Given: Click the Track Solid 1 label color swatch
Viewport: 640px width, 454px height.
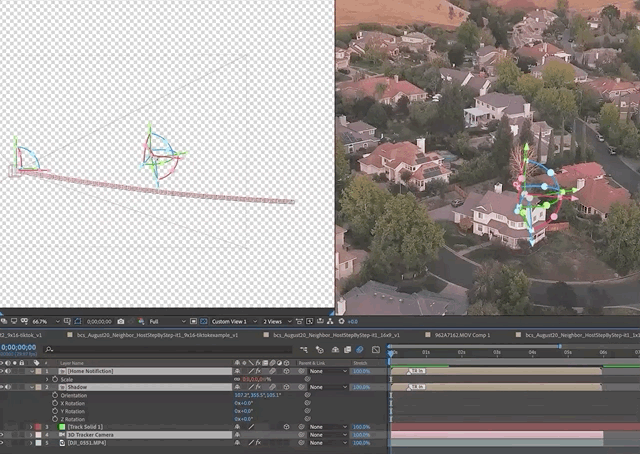Looking at the screenshot, I should point(38,427).
